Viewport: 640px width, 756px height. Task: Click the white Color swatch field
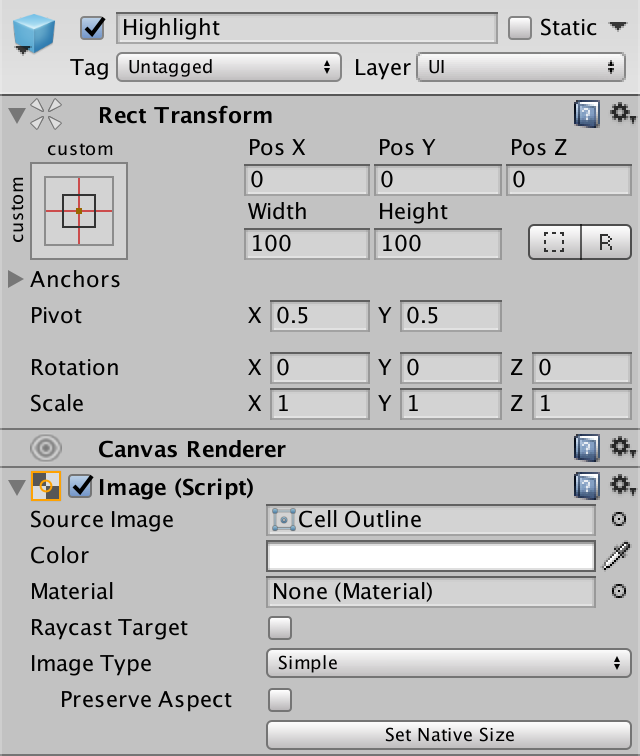431,556
